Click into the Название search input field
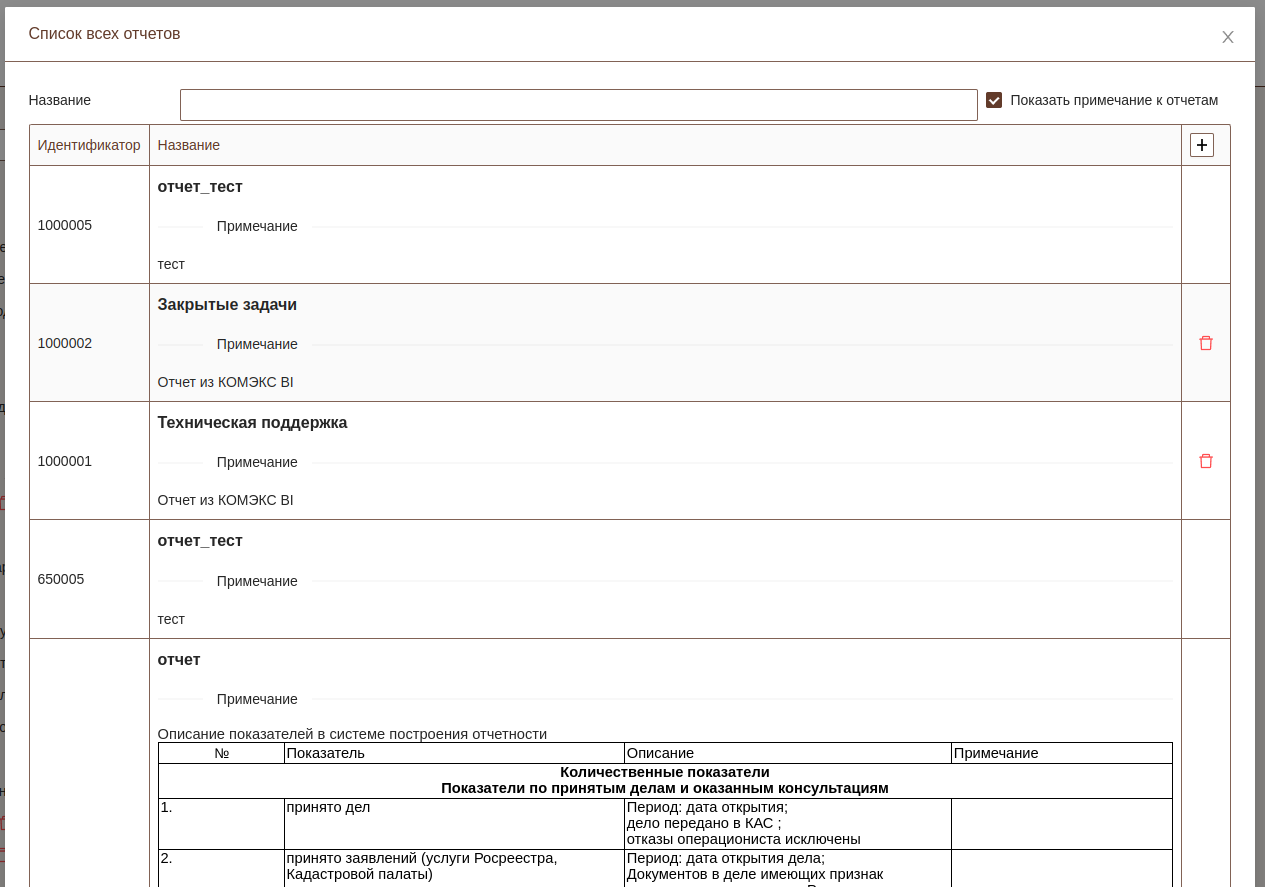The image size is (1265, 887). 578,105
